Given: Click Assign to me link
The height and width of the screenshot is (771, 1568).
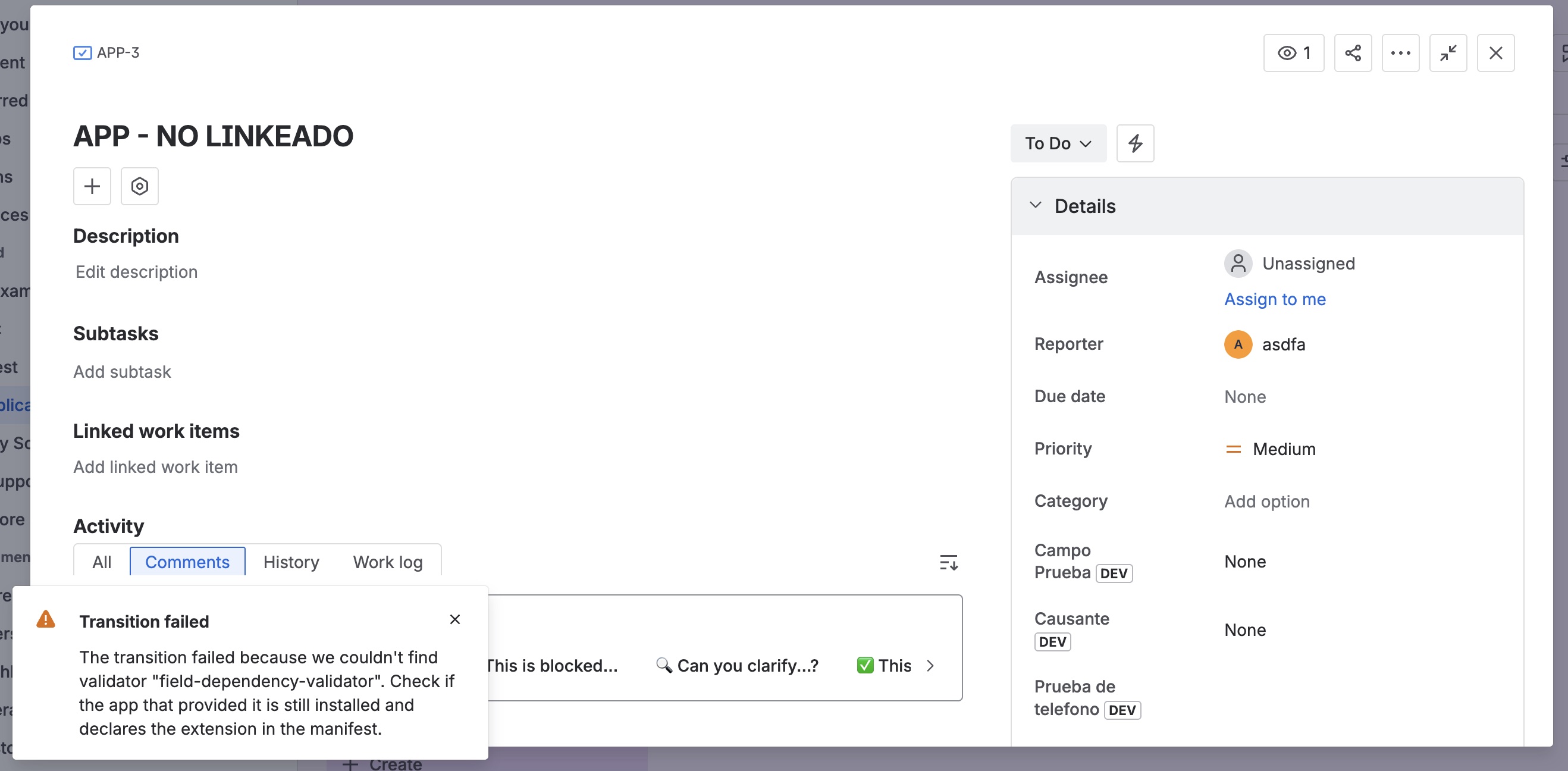Looking at the screenshot, I should click(1275, 299).
